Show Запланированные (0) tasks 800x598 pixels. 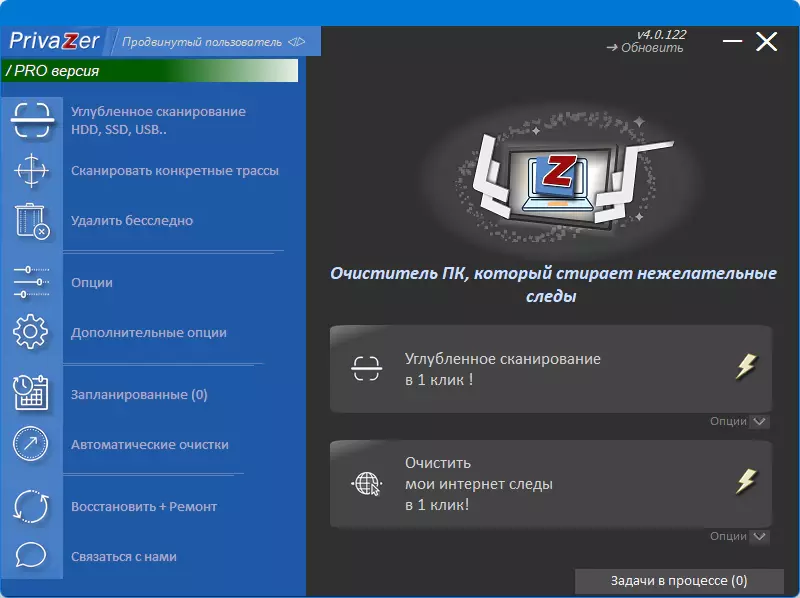pyautogui.click(x=139, y=394)
